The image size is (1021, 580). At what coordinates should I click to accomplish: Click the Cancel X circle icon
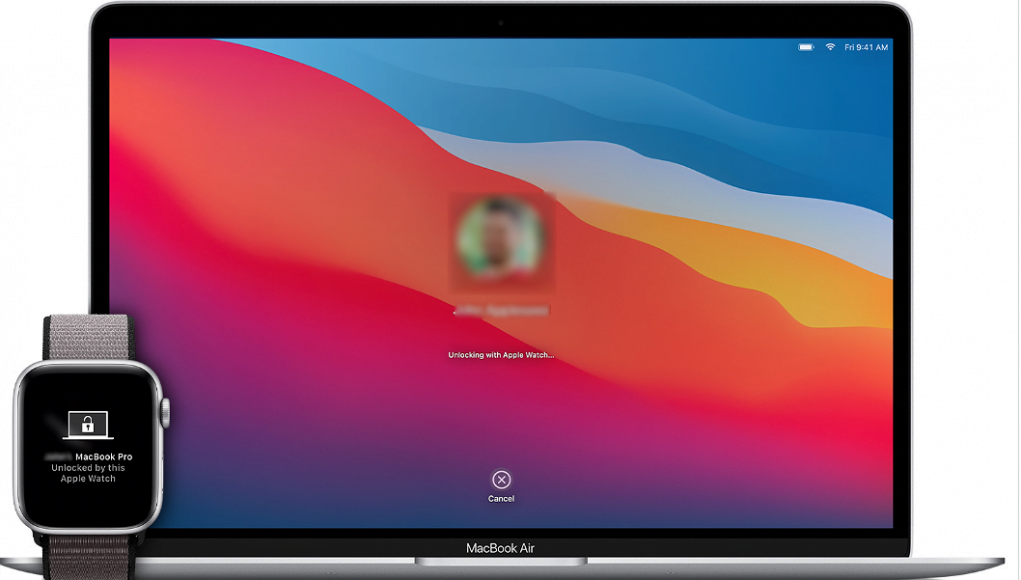coord(501,479)
